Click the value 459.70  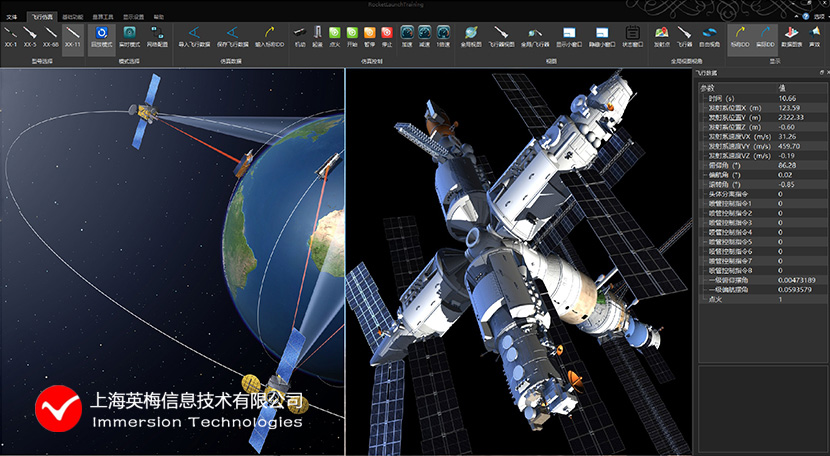click(789, 146)
